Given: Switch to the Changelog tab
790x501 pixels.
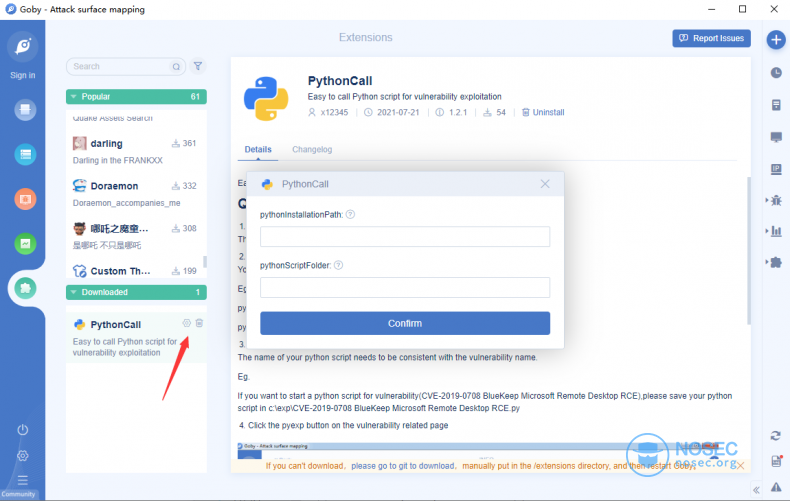Looking at the screenshot, I should click(x=312, y=150).
